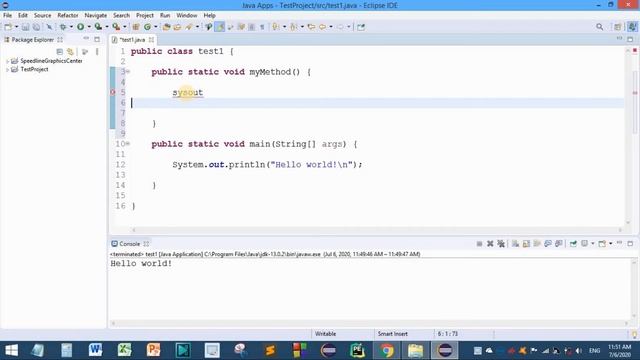Click the New Java Package icon
The width and height of the screenshot is (640, 360).
point(136,27)
